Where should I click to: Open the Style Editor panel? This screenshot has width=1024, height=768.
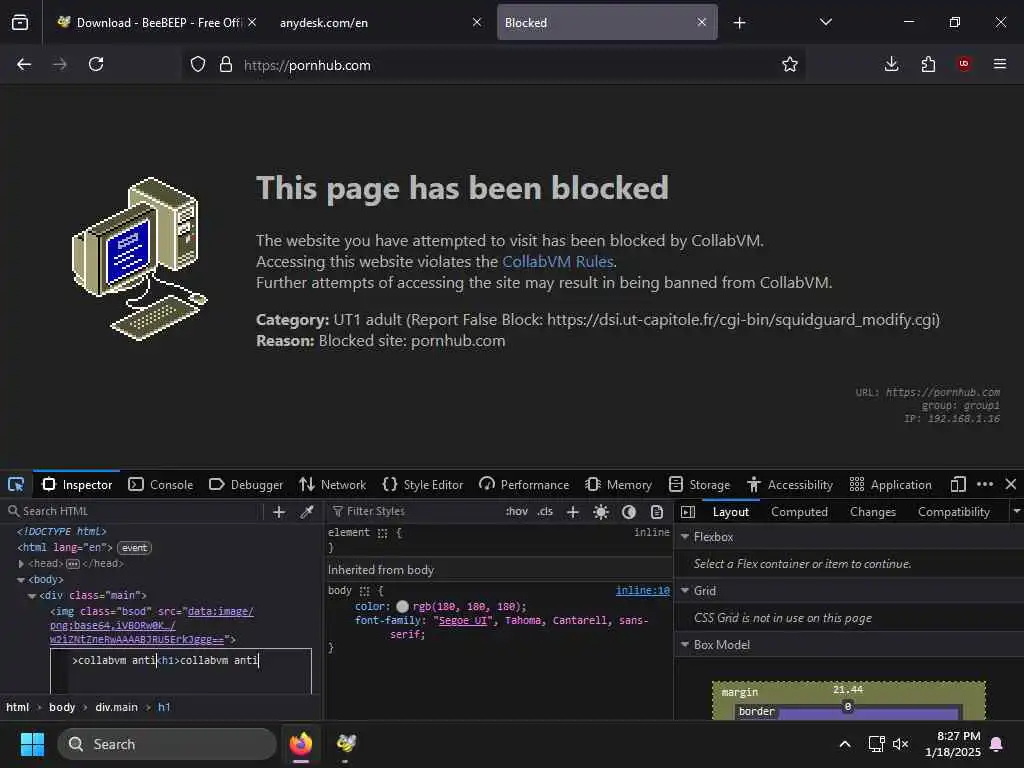(423, 485)
